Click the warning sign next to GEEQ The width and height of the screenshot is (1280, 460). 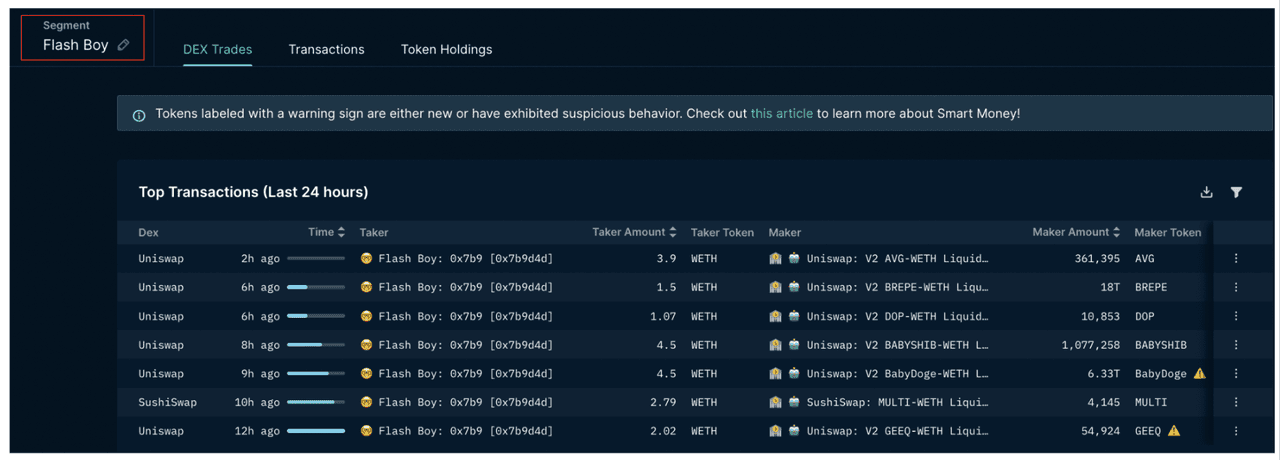(1174, 431)
